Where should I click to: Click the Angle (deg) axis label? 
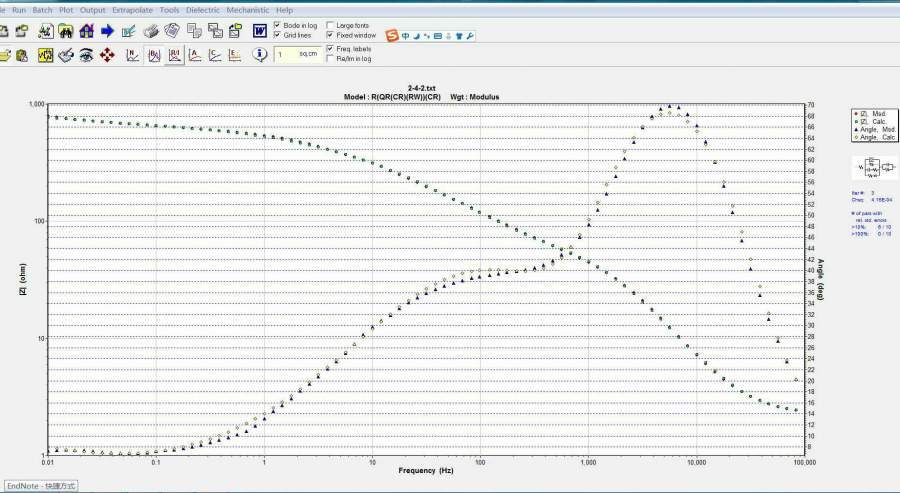821,280
